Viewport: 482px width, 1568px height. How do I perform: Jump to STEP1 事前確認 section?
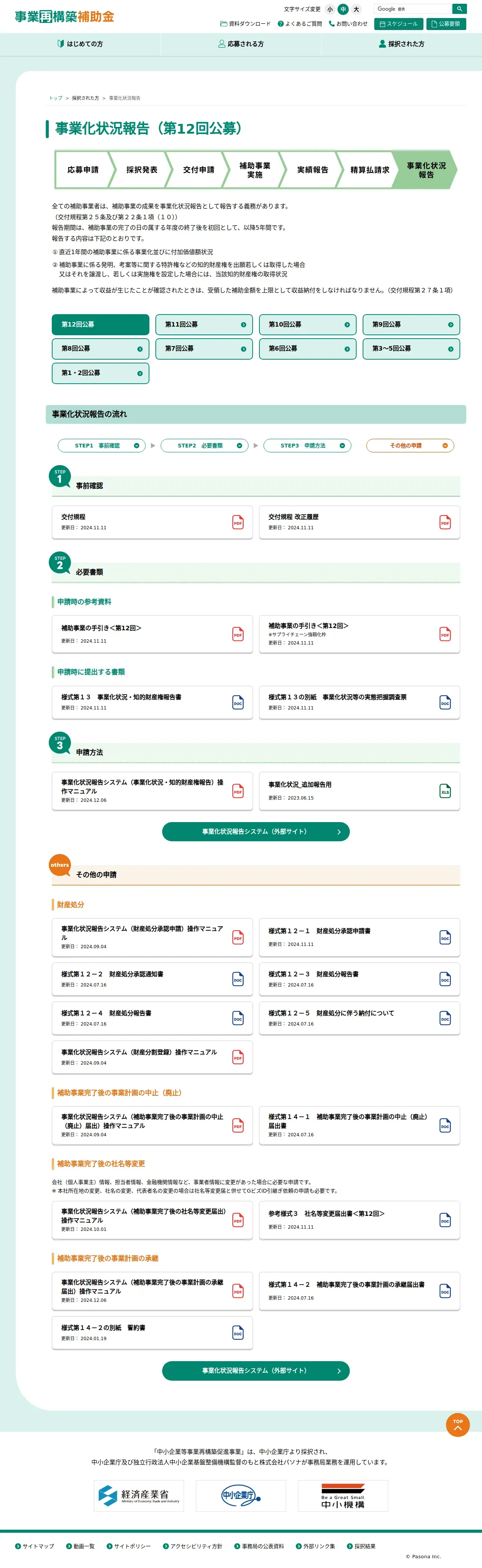(x=102, y=446)
